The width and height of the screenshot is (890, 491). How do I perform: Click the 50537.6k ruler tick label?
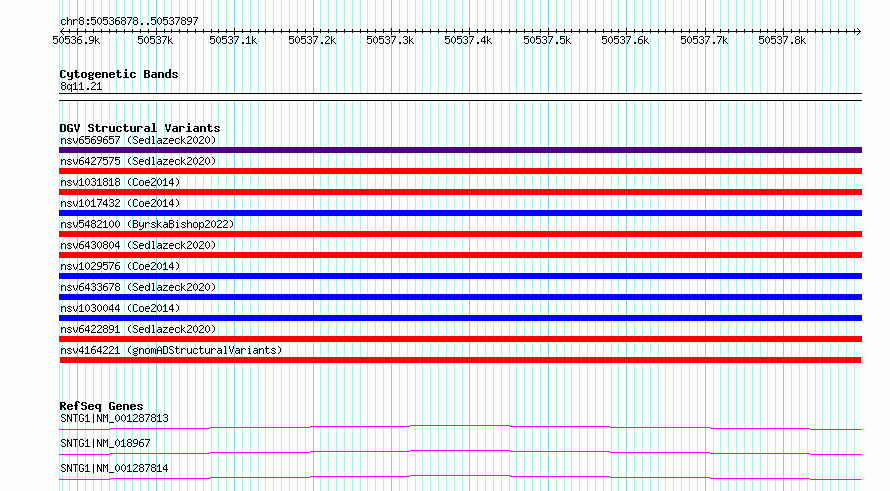pyautogui.click(x=625, y=40)
